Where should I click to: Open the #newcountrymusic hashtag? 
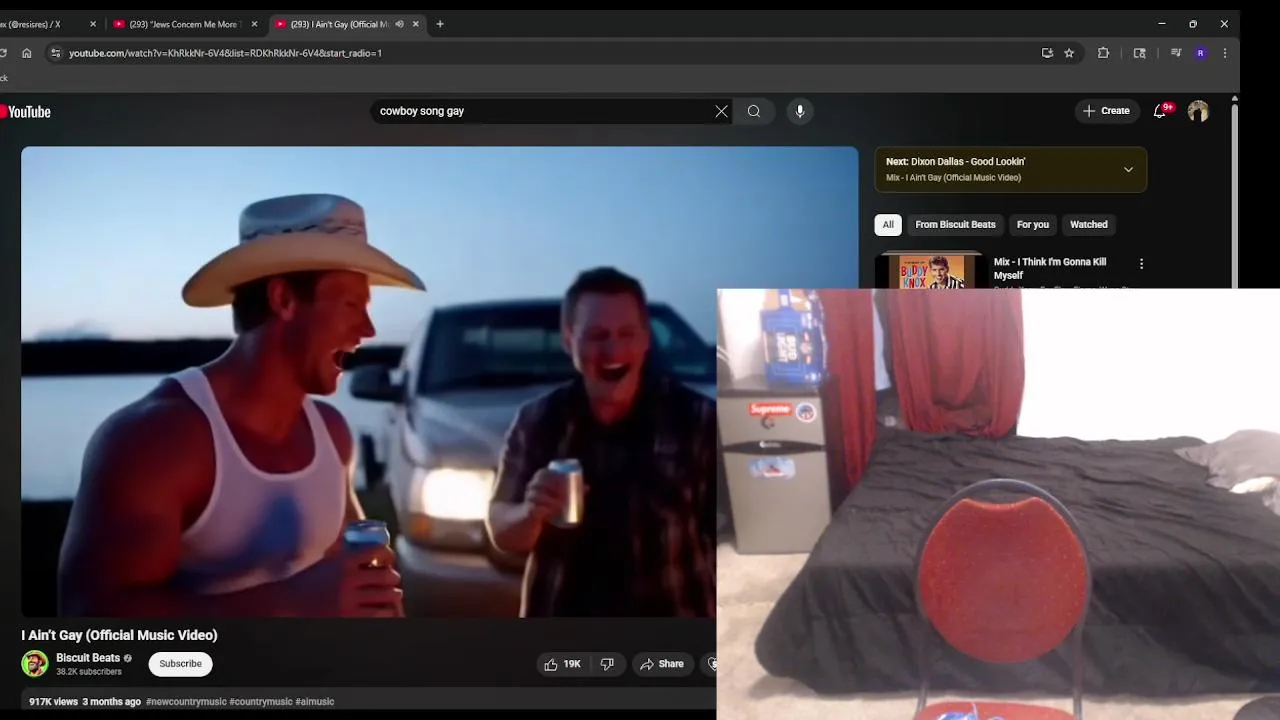point(186,702)
